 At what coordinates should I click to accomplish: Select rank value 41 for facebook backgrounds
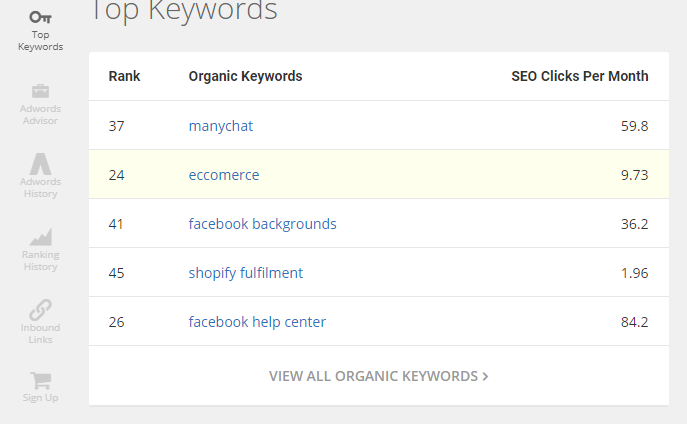[116, 224]
